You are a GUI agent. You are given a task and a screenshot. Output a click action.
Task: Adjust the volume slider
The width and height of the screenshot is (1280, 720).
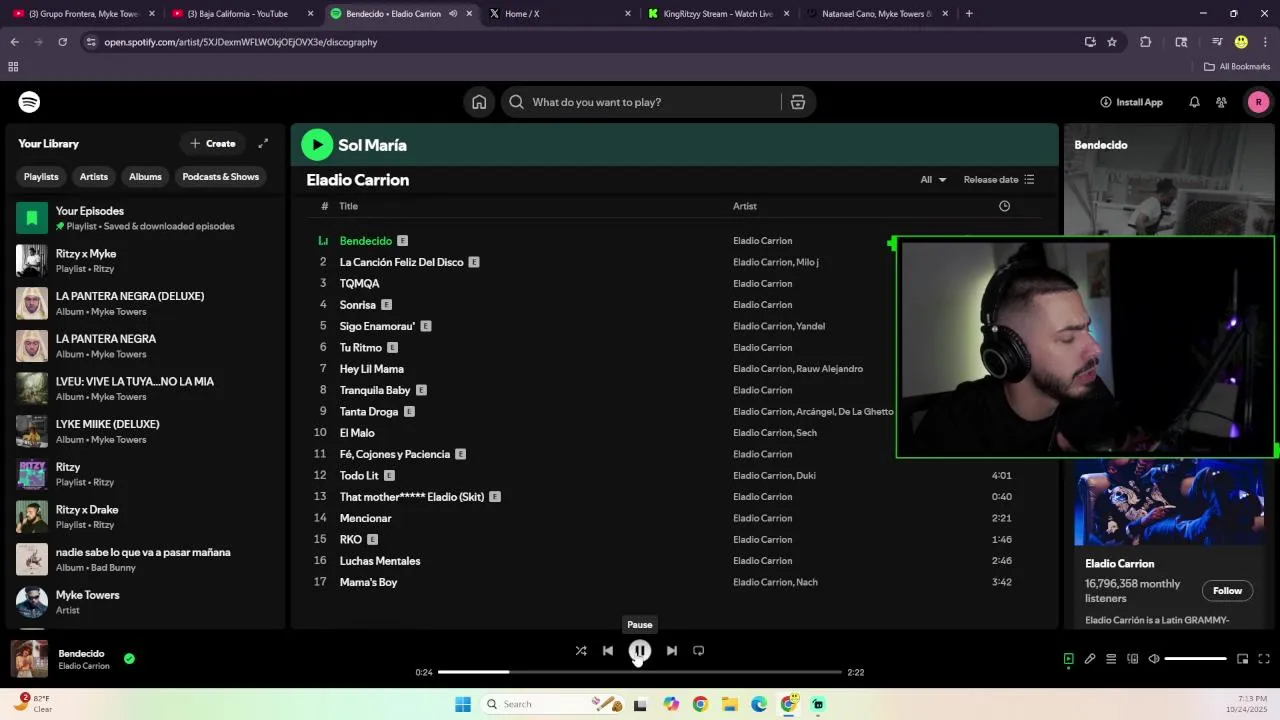pyautogui.click(x=1196, y=659)
